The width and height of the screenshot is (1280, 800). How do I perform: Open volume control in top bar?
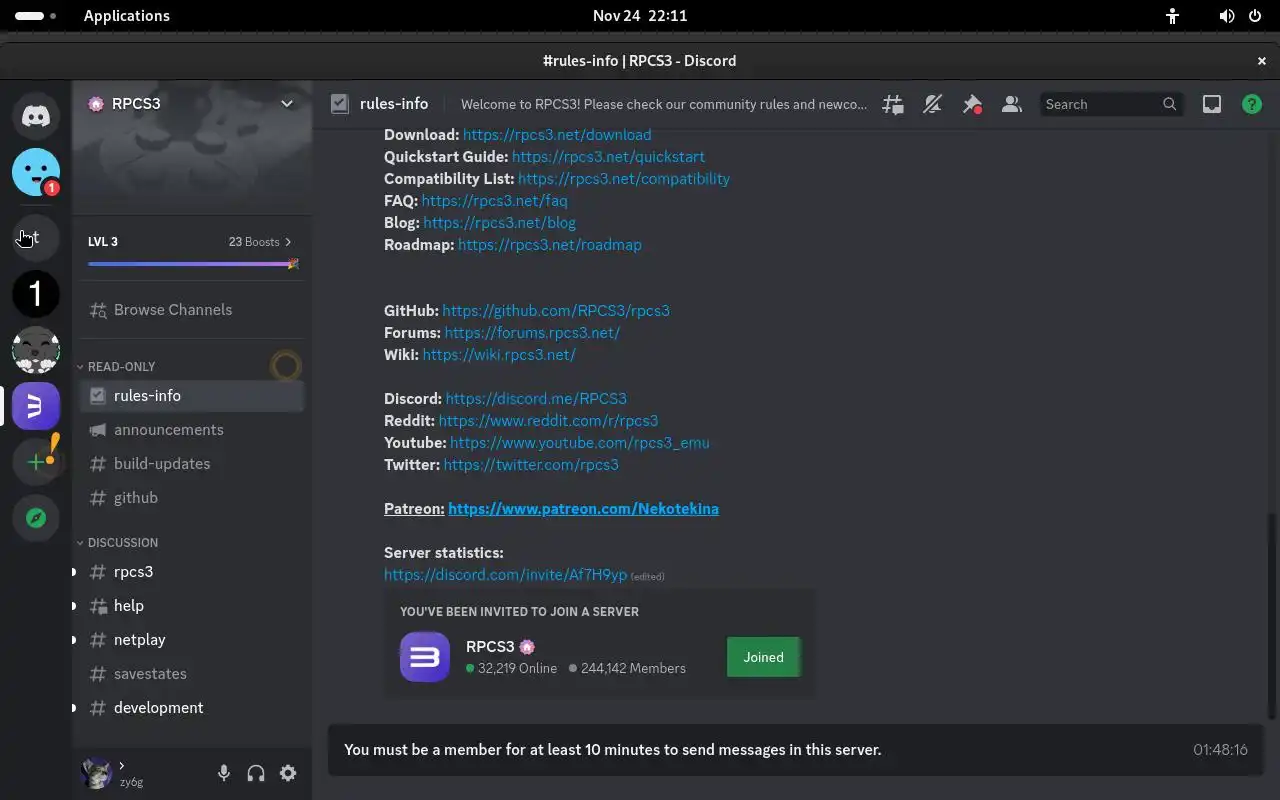pyautogui.click(x=1227, y=16)
